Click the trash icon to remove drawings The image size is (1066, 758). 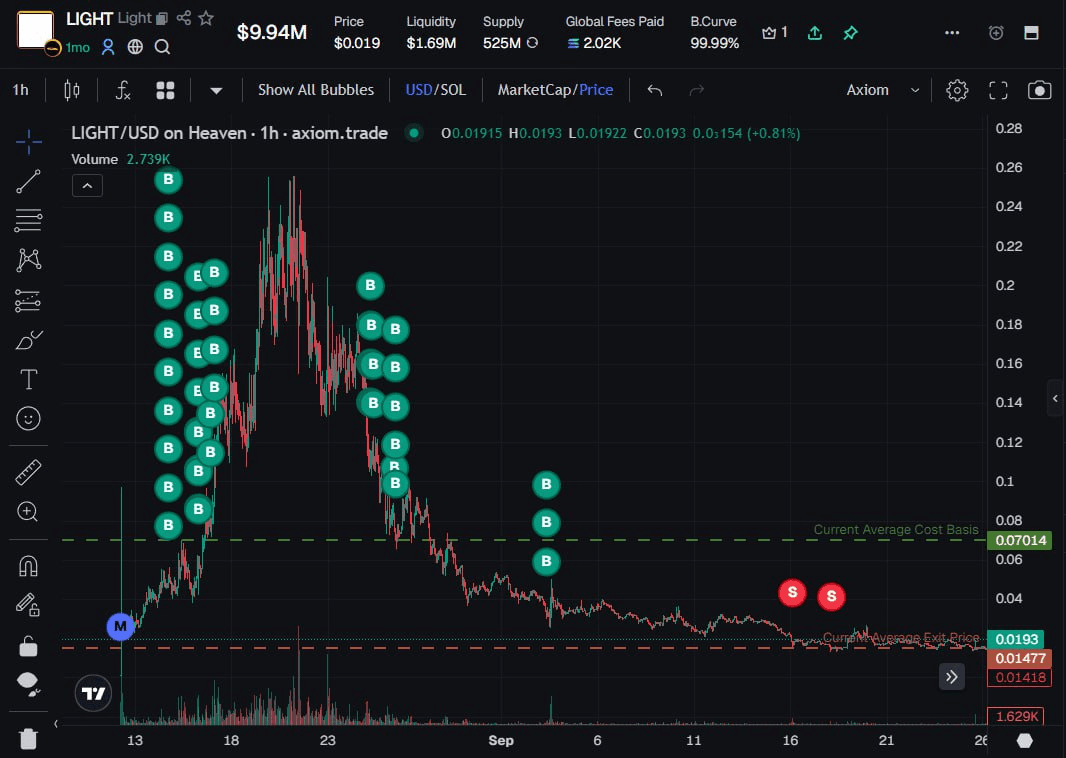coord(28,739)
